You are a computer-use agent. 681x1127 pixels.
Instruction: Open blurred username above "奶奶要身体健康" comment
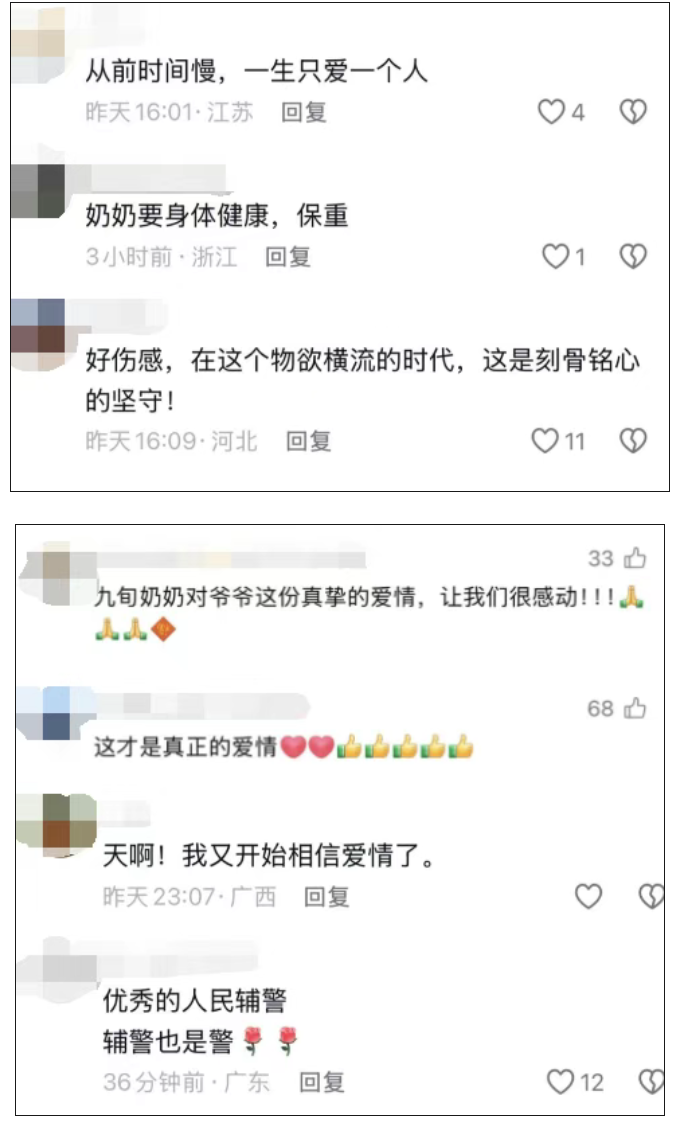point(149,177)
